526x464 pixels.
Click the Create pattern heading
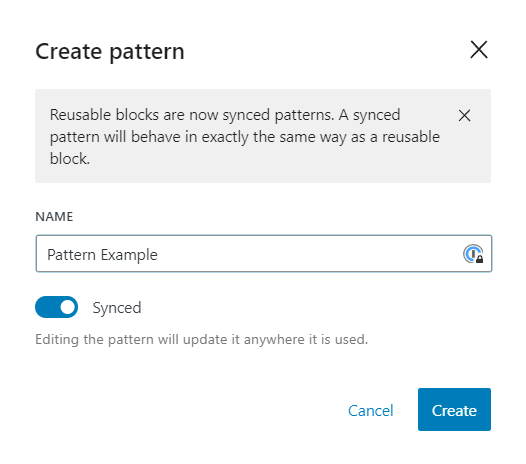[110, 52]
